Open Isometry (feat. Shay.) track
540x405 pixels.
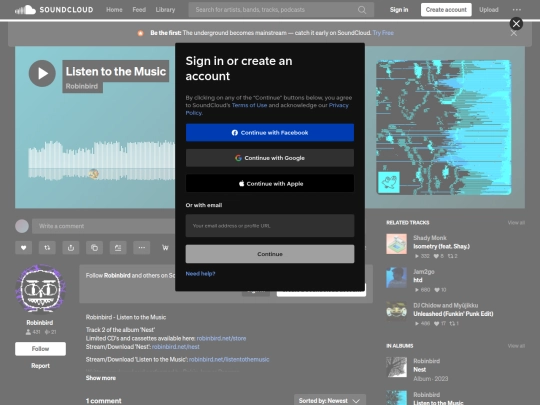441,246
